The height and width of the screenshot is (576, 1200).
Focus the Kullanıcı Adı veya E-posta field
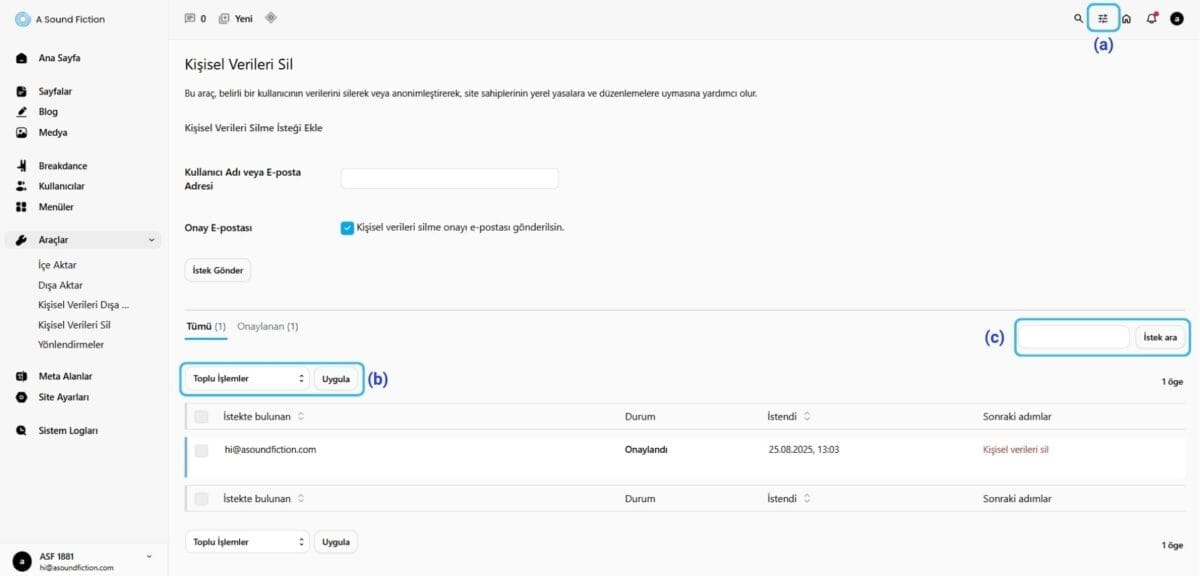pos(449,179)
